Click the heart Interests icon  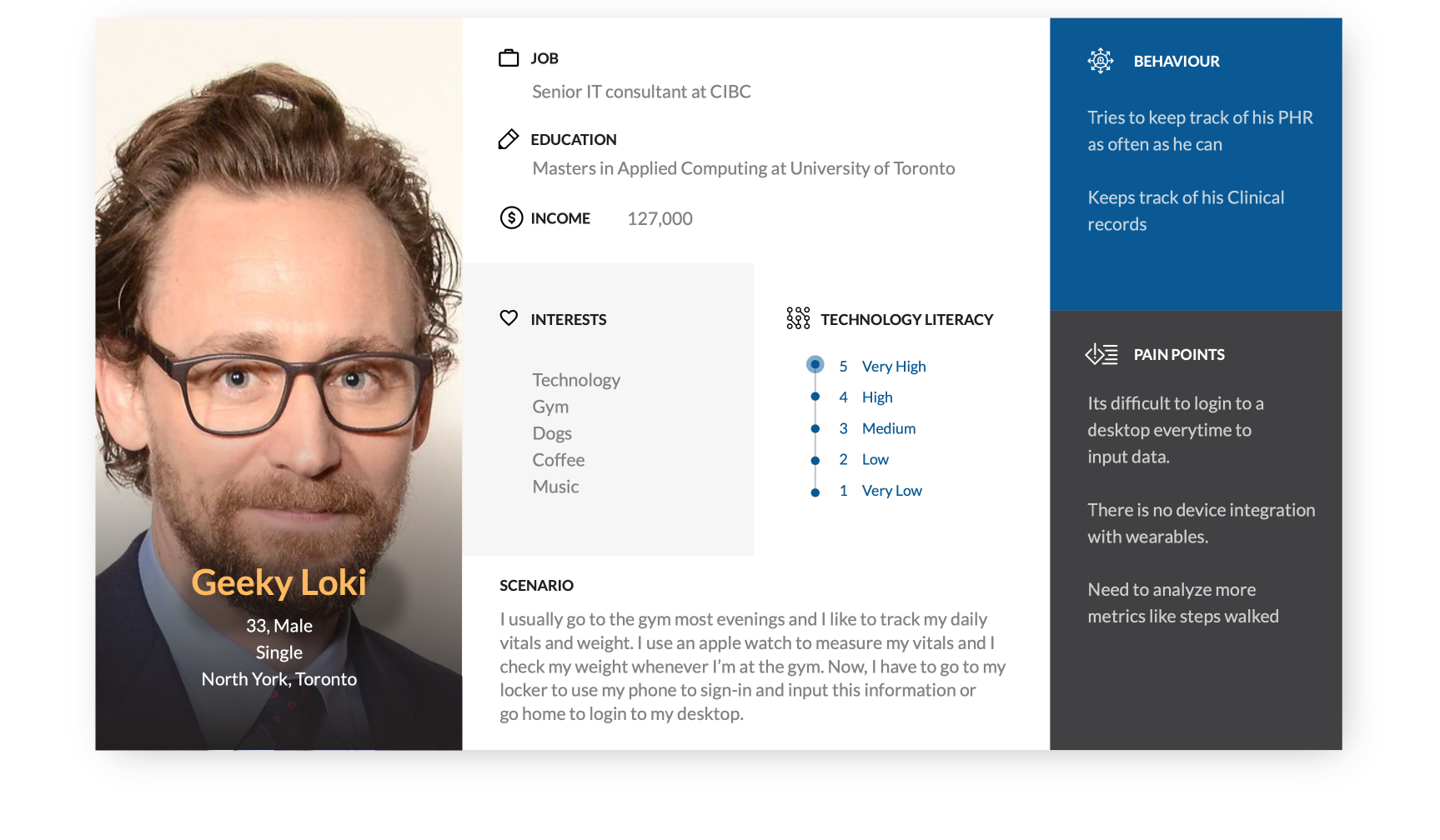(509, 318)
